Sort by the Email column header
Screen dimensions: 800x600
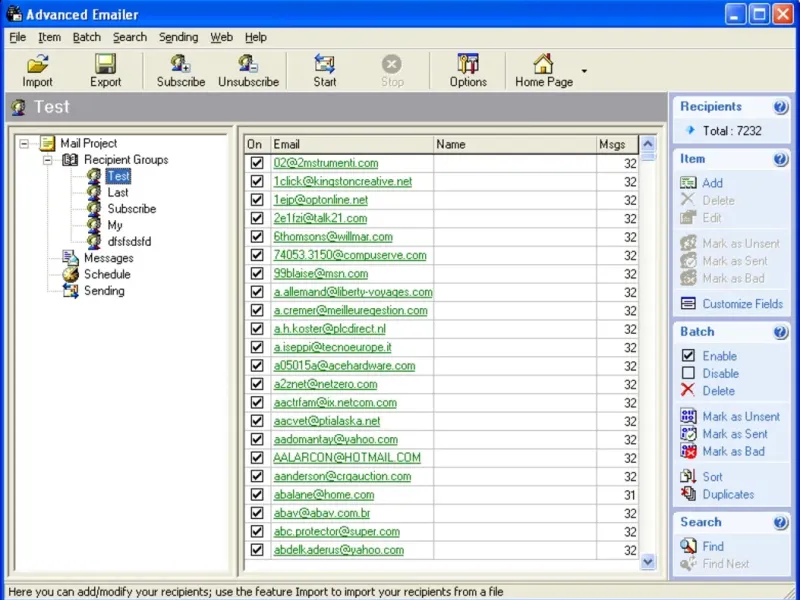(x=352, y=144)
